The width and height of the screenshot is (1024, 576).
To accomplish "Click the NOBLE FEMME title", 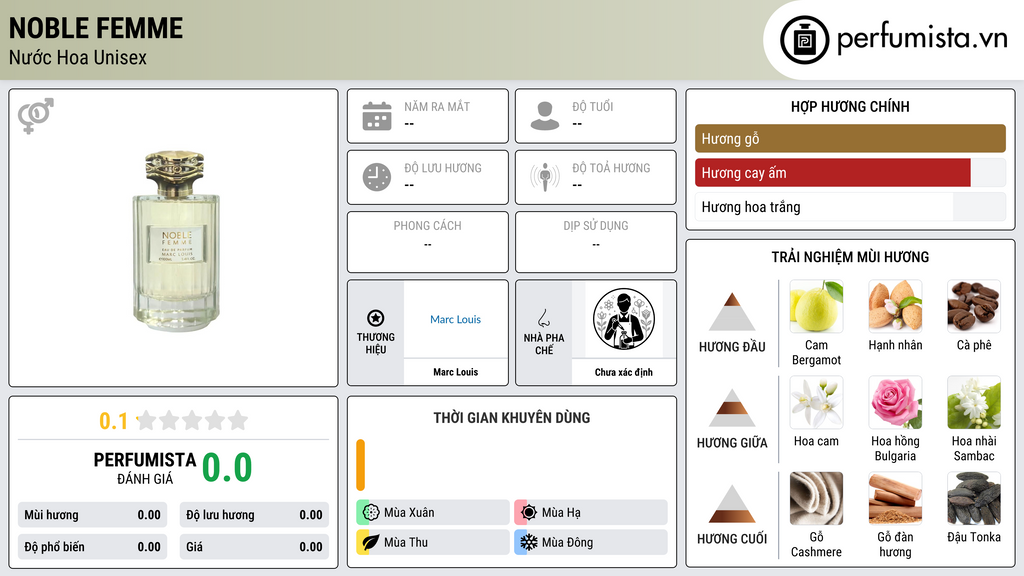I will pyautogui.click(x=96, y=29).
